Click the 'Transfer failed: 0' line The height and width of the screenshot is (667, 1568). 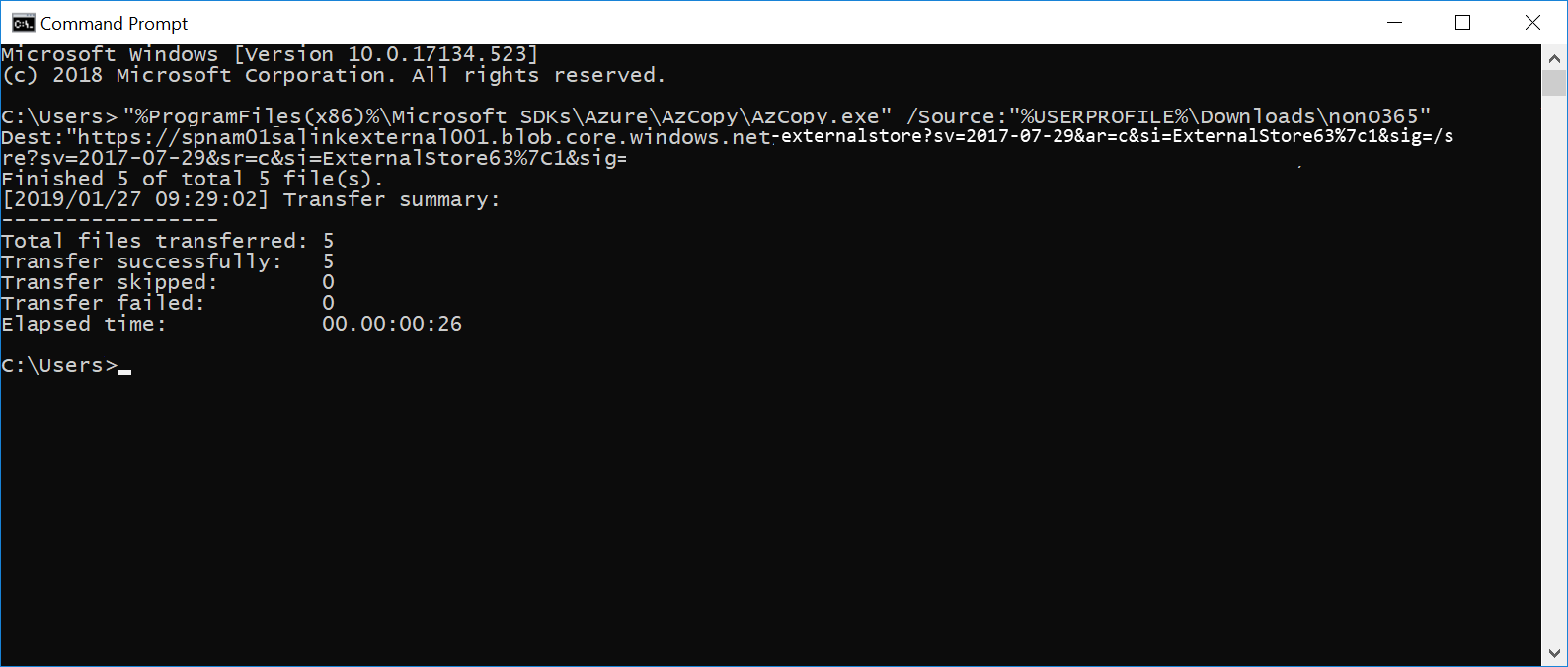[x=163, y=303]
